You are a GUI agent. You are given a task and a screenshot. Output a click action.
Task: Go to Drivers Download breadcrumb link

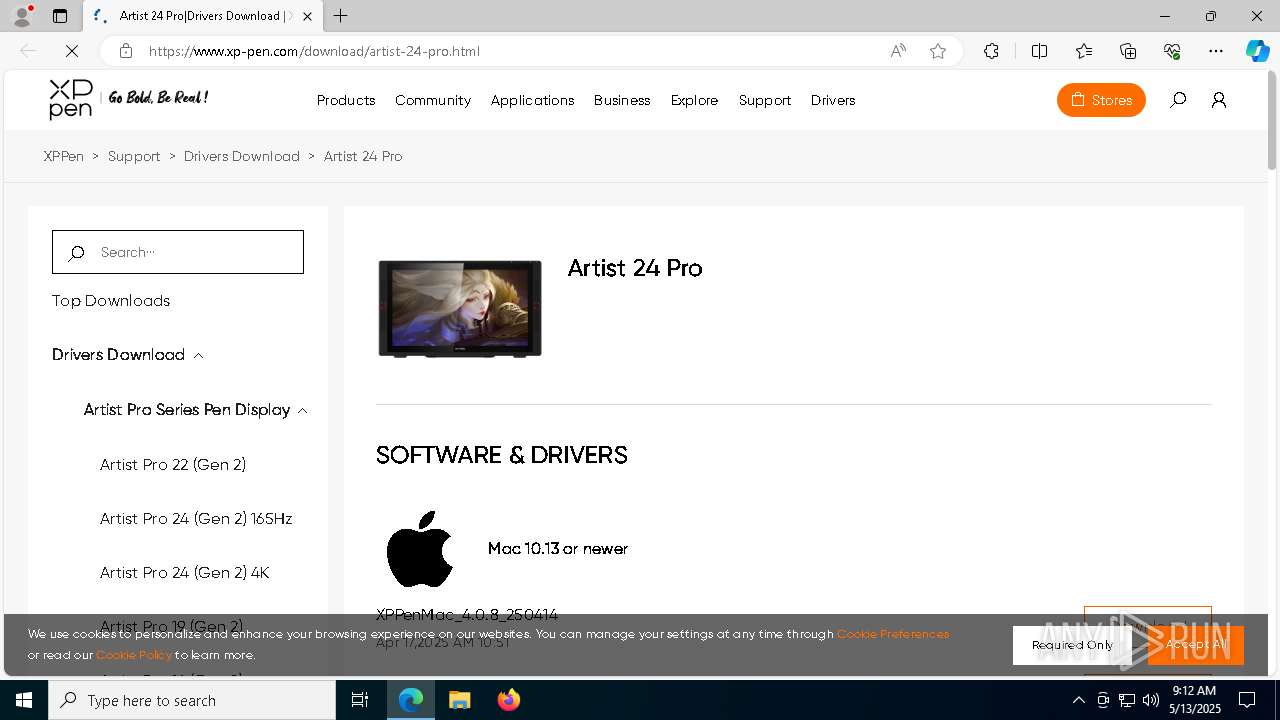click(242, 156)
